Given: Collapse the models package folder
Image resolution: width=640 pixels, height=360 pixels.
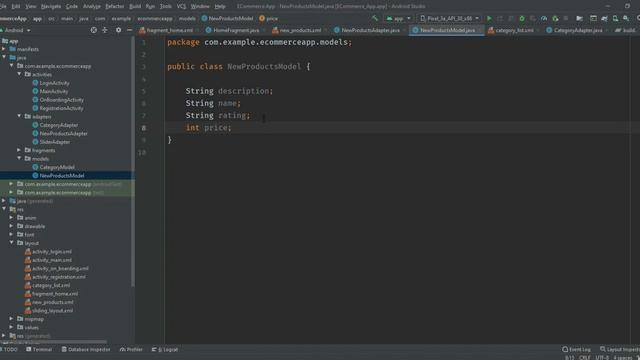Looking at the screenshot, I should 19,158.
